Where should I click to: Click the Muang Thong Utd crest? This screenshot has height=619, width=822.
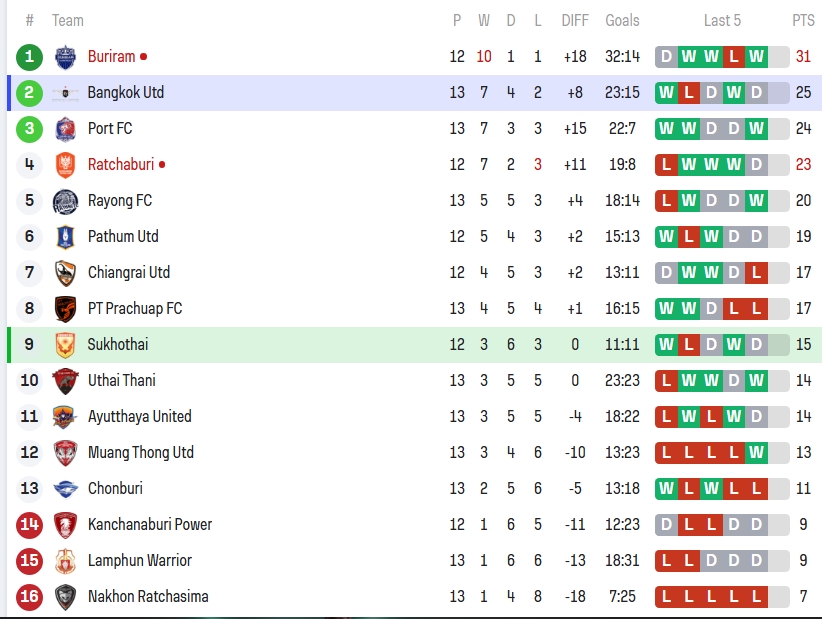pos(65,453)
